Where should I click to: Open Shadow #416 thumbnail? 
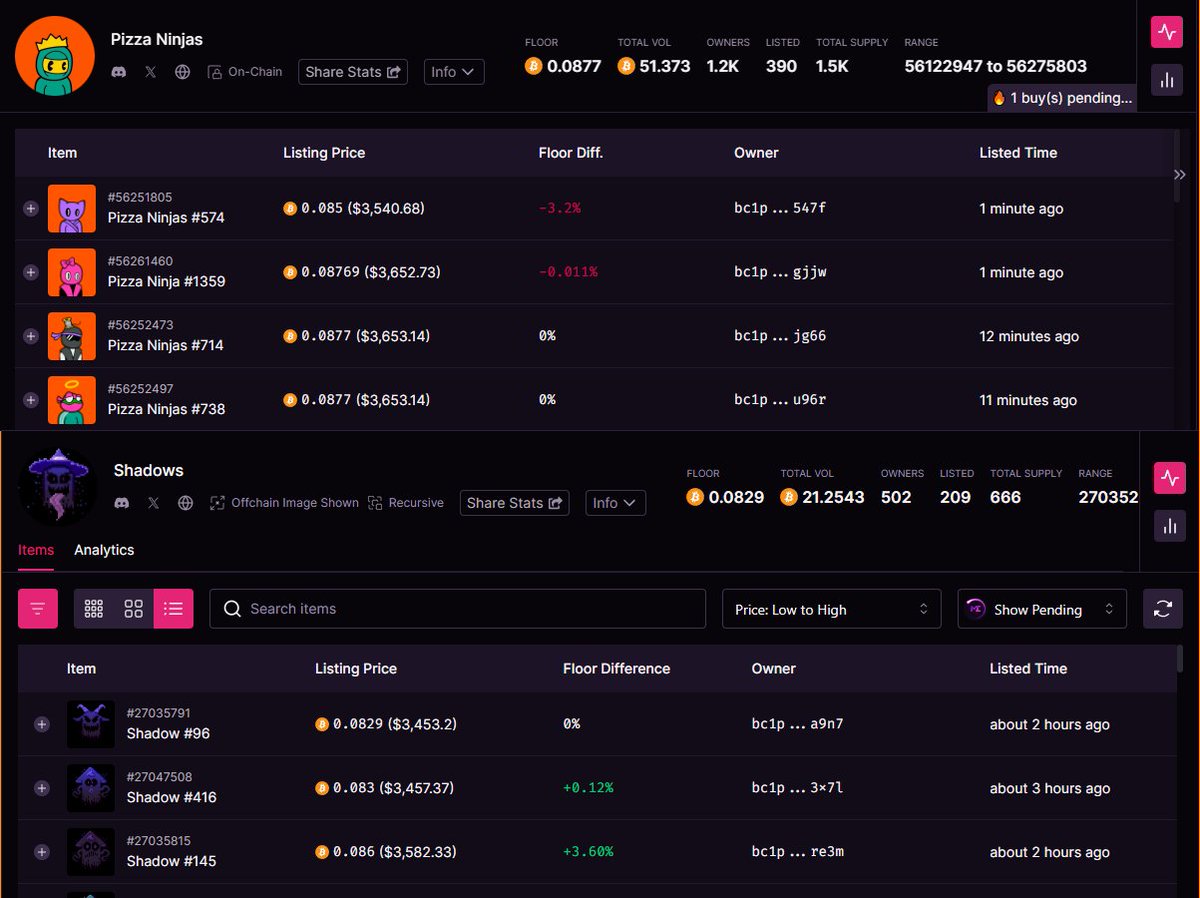[91, 788]
